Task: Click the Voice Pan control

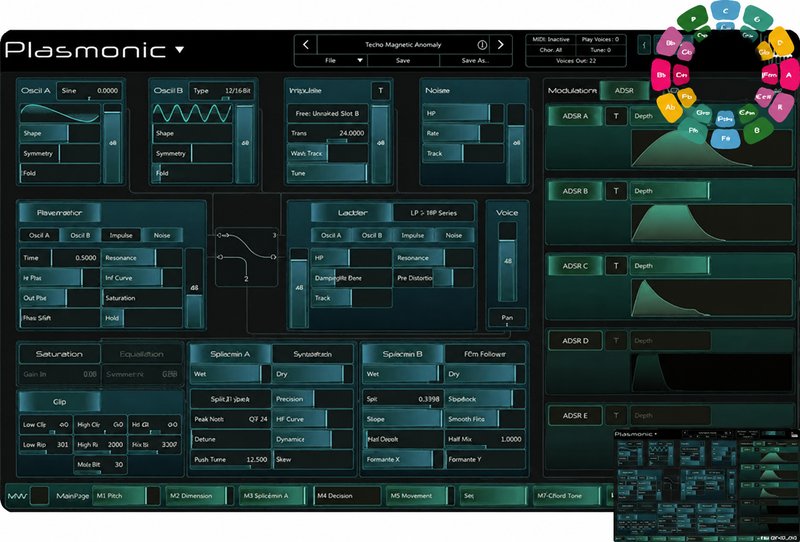Action: (507, 318)
